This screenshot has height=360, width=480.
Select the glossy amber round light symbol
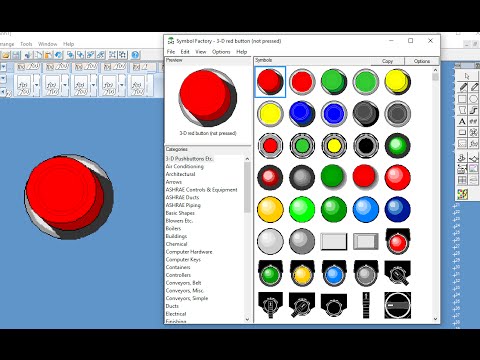[x=270, y=209]
